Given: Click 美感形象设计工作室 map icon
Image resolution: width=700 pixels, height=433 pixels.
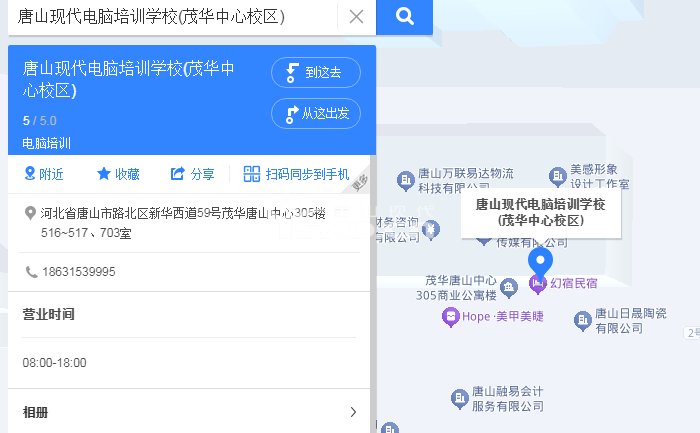Looking at the screenshot, I should pyautogui.click(x=558, y=177).
